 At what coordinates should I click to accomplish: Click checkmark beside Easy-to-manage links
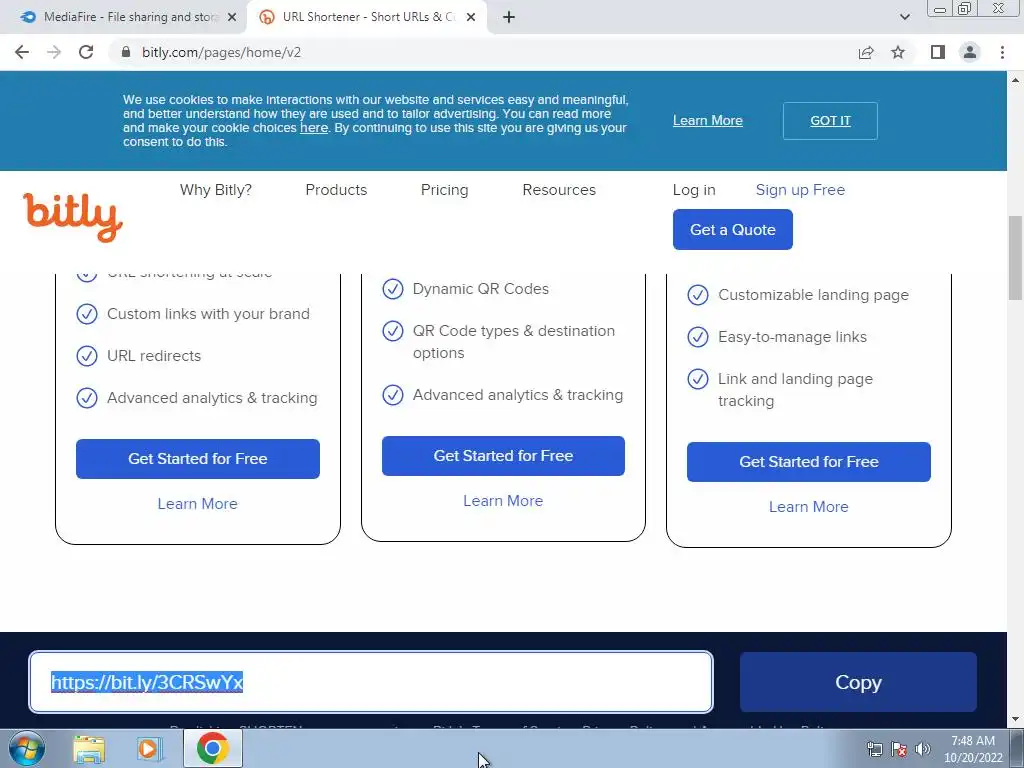point(697,337)
